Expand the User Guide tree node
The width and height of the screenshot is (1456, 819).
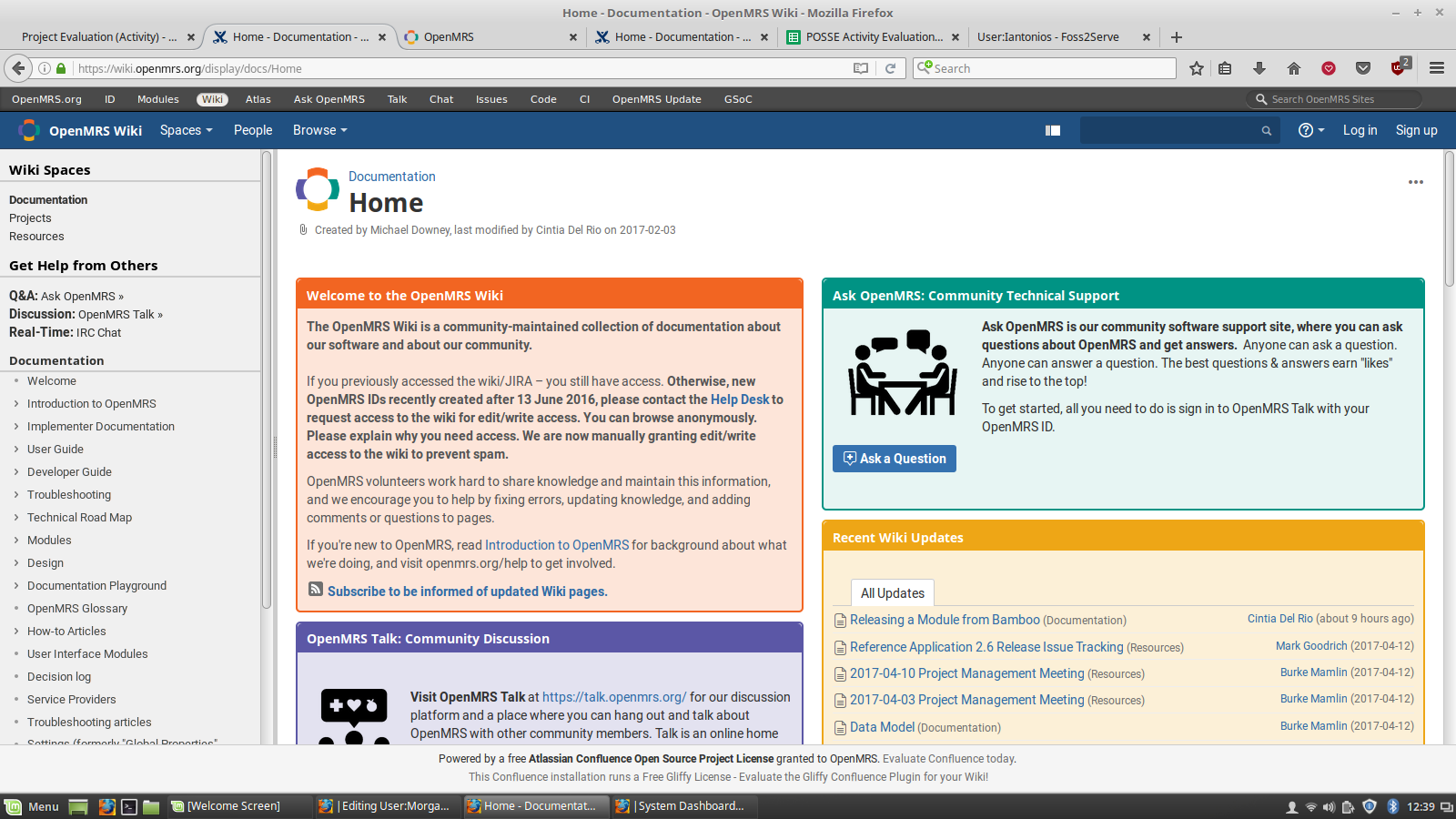tap(16, 449)
